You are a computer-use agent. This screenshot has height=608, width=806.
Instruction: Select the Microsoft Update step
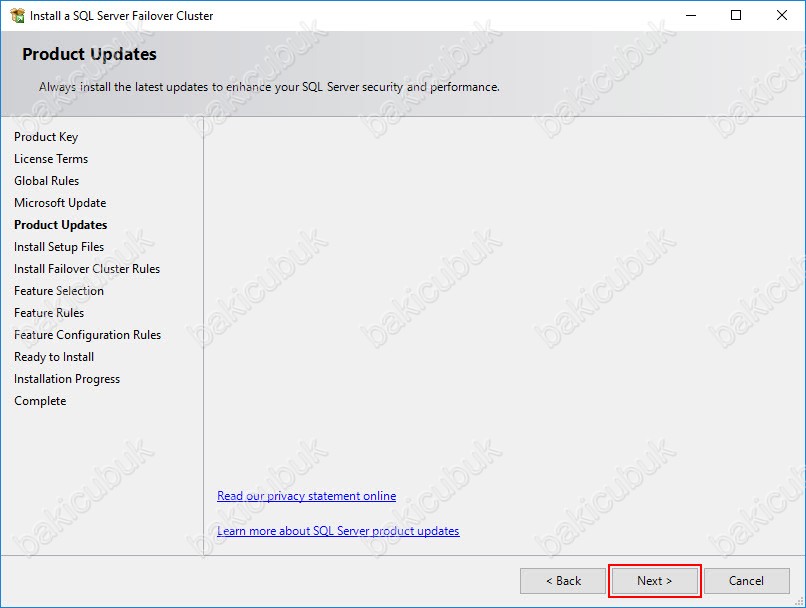60,203
